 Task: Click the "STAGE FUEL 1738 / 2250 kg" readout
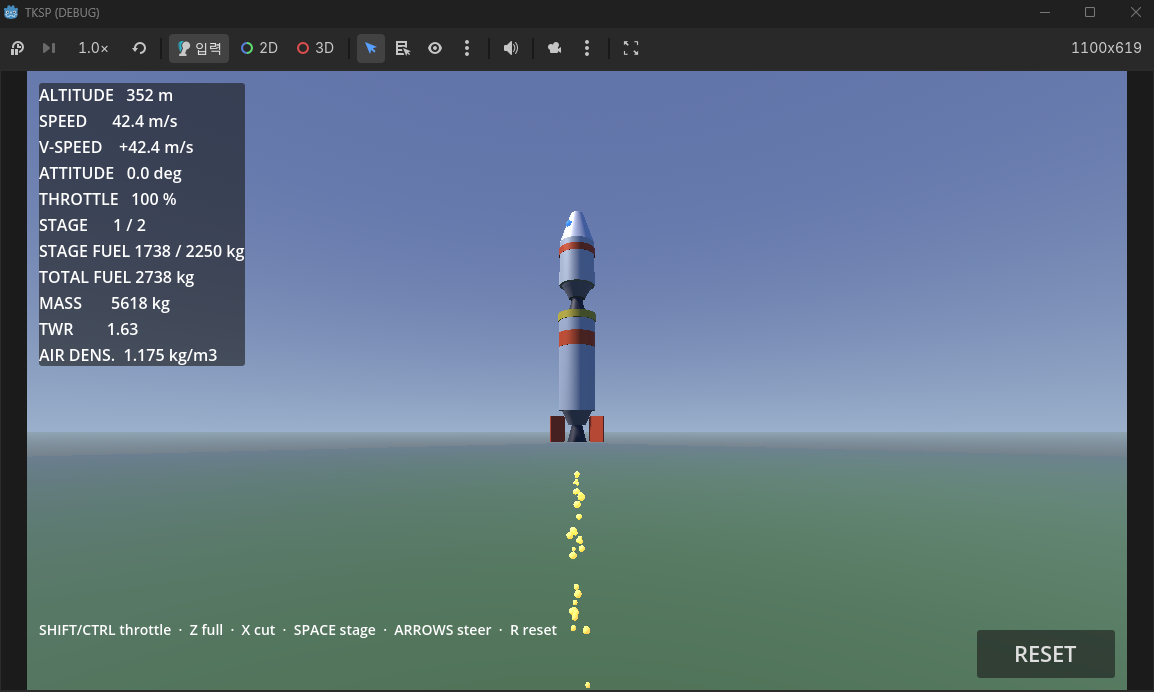pyautogui.click(x=141, y=252)
